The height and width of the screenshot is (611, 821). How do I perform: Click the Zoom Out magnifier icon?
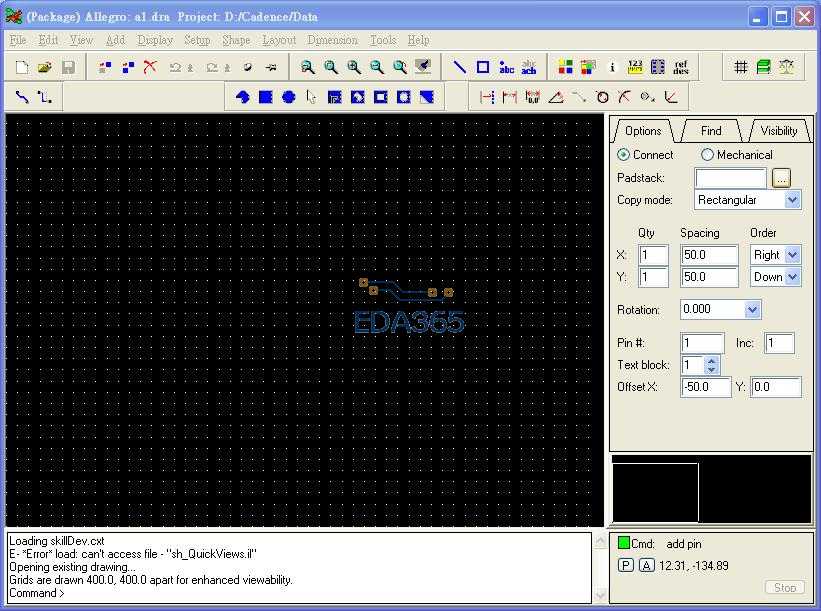point(376,67)
